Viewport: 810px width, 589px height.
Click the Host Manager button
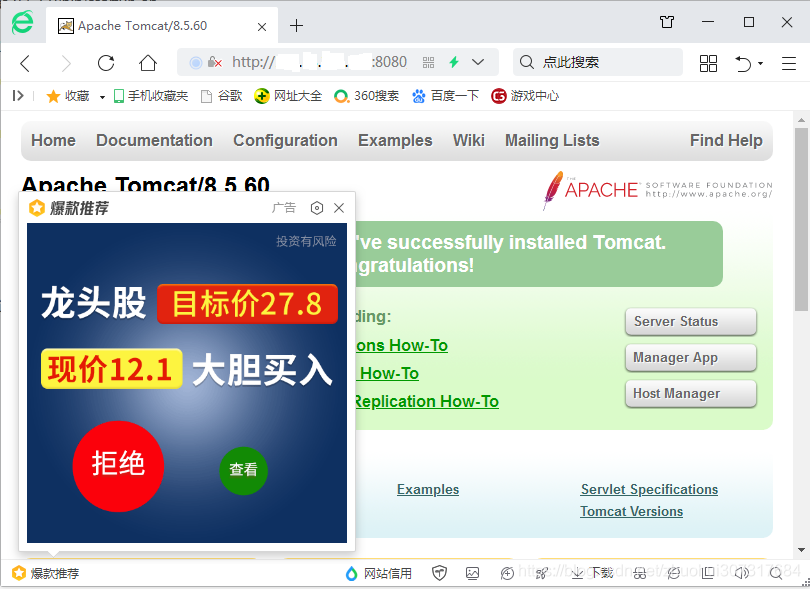[x=691, y=394]
